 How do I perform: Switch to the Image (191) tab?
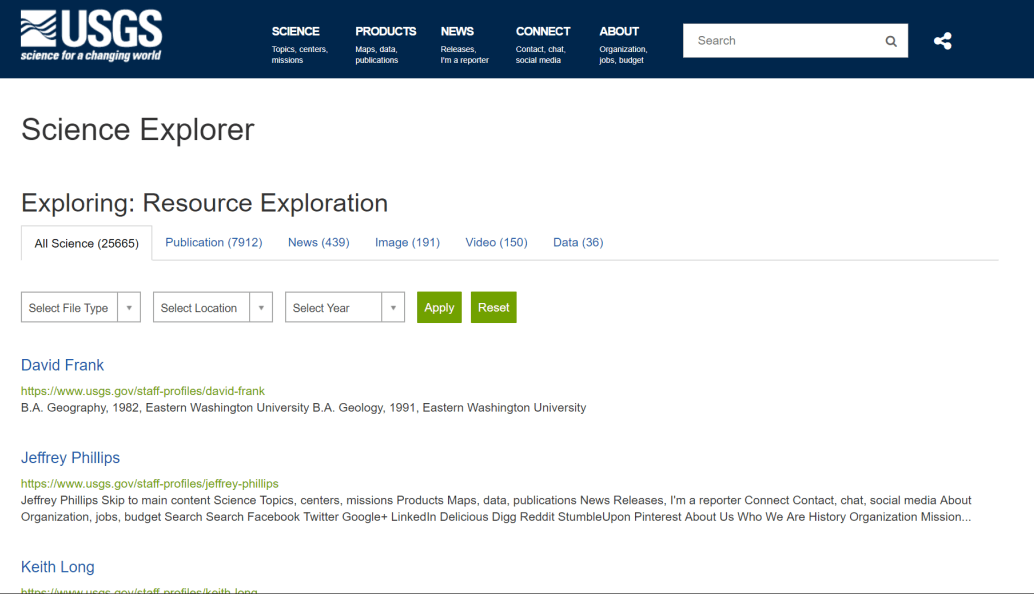(407, 242)
